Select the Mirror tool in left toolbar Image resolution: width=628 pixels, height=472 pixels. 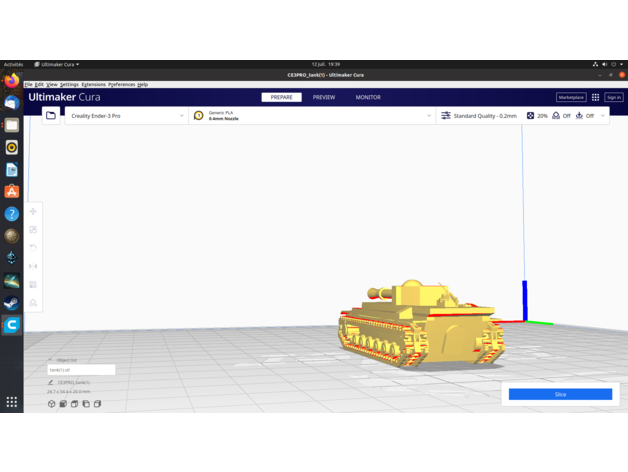pyautogui.click(x=33, y=266)
